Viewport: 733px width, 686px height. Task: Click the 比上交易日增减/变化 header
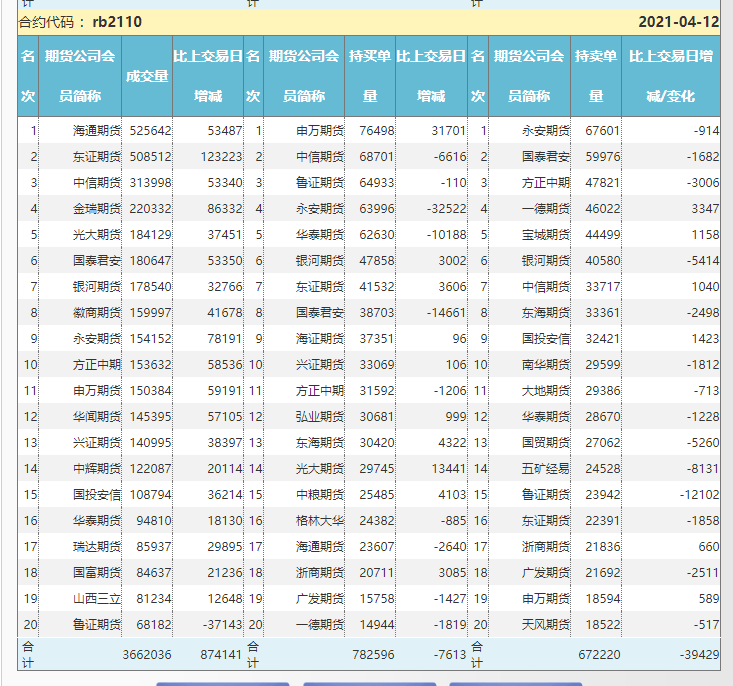670,76
